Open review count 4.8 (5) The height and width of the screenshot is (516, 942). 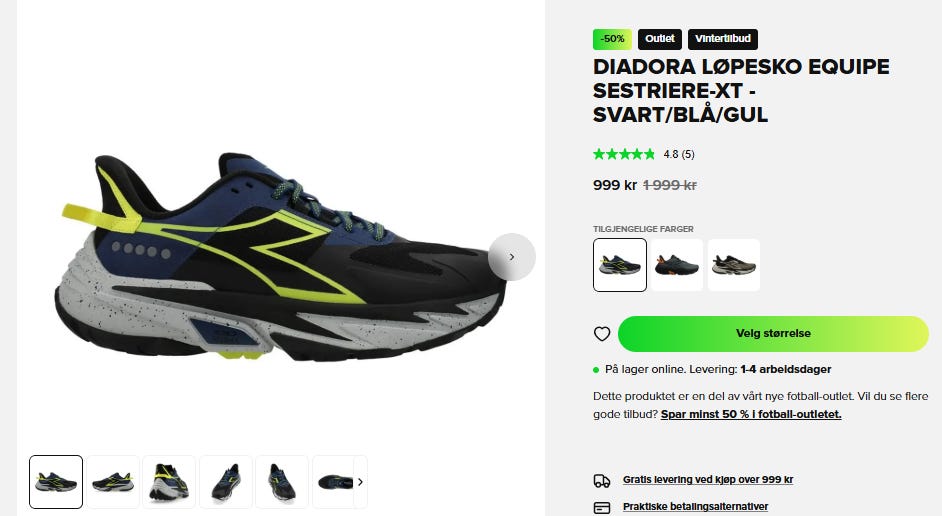pos(679,154)
